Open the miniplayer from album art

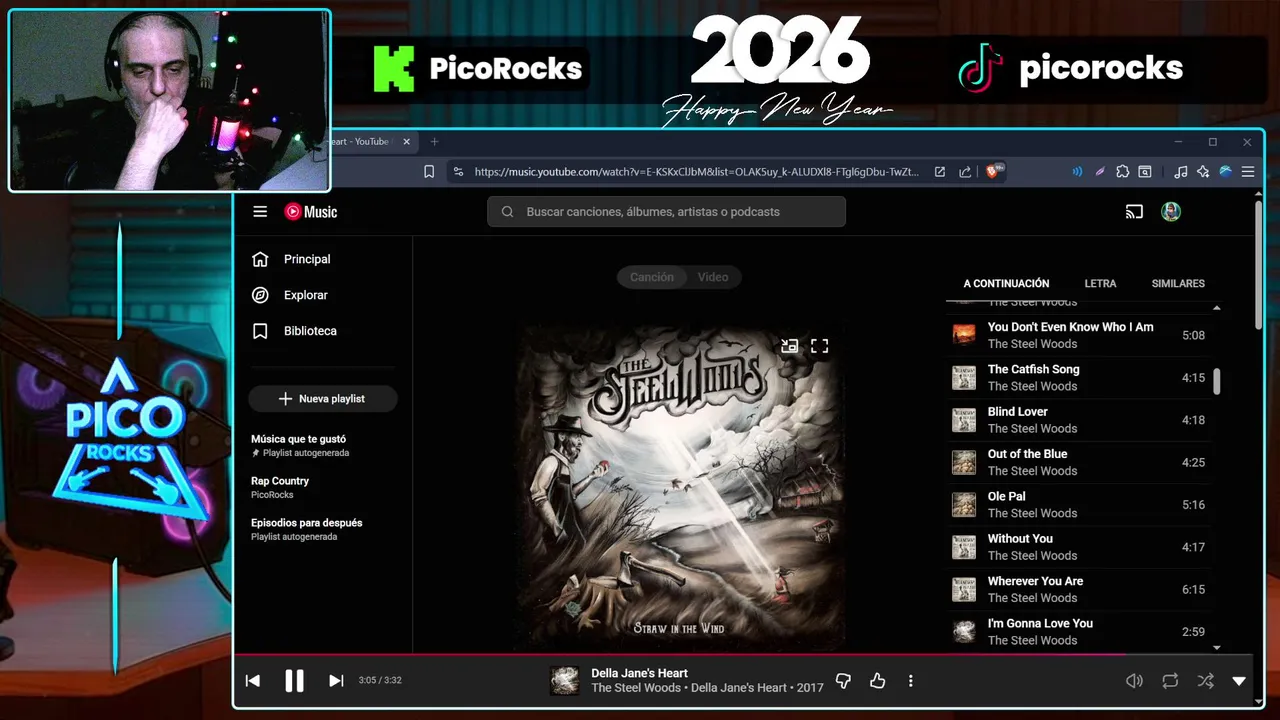[x=789, y=346]
